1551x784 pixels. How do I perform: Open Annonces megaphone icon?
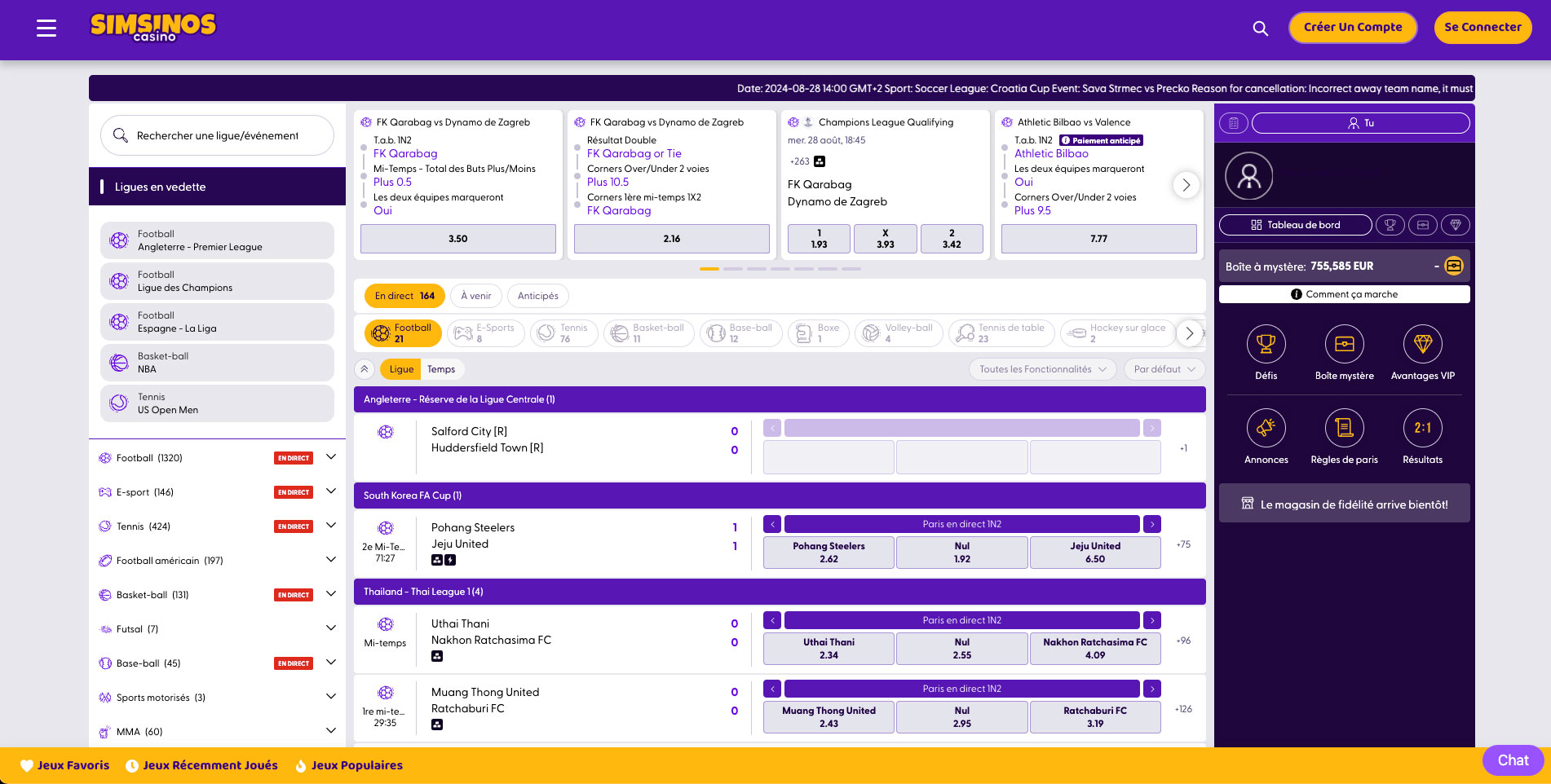point(1266,428)
